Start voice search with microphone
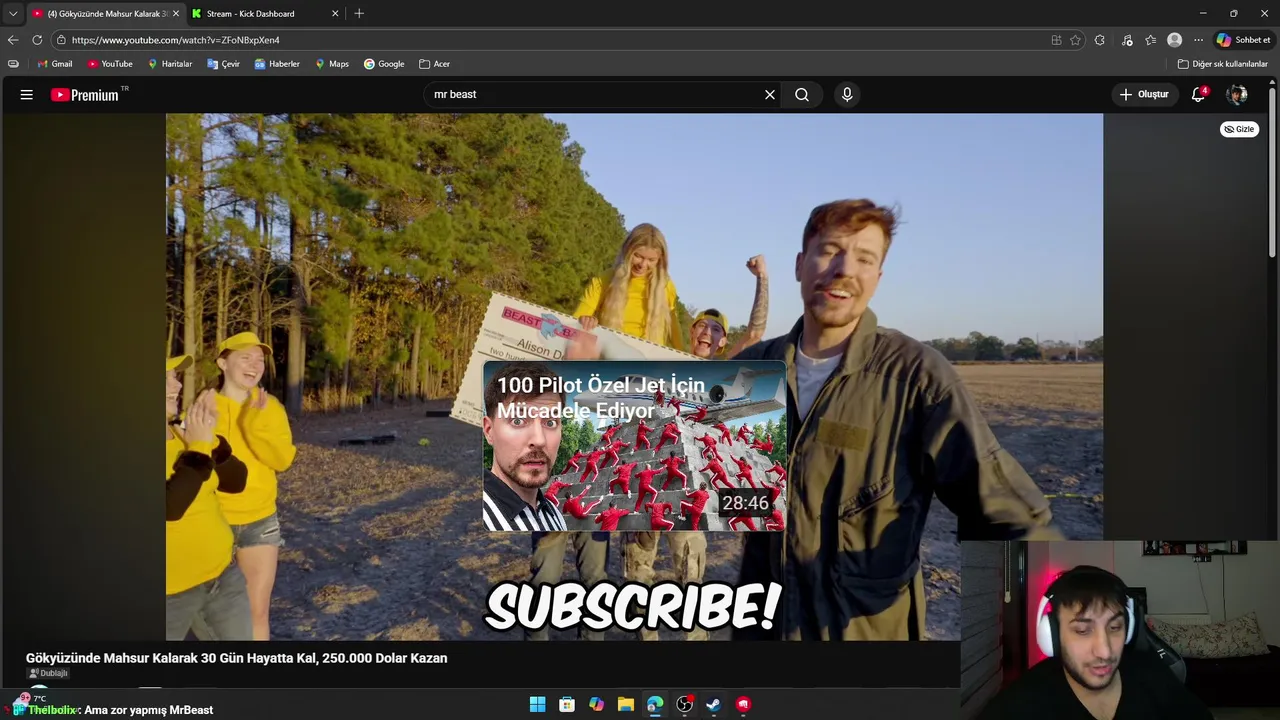The image size is (1280, 720). 847,94
